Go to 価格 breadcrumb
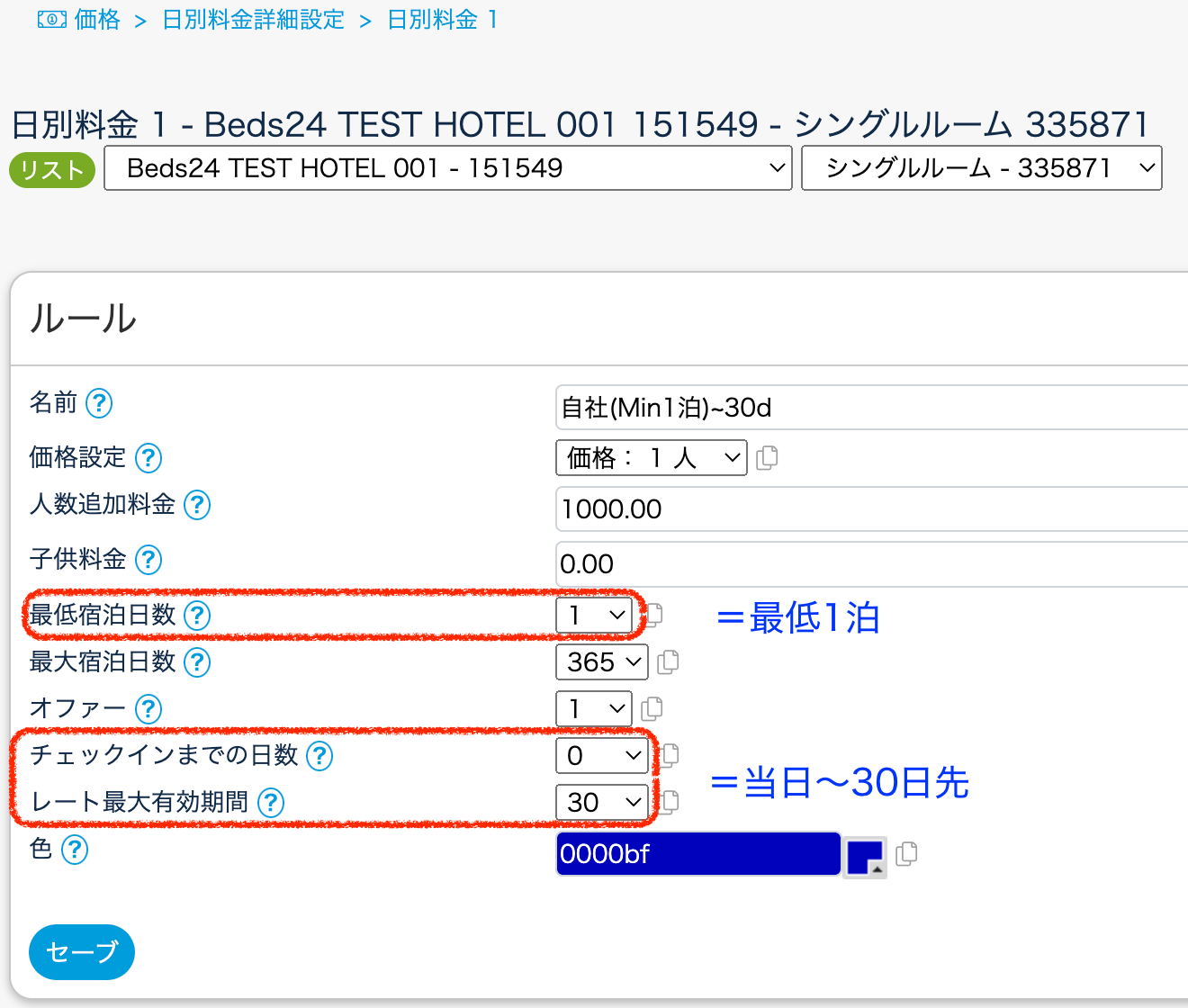1188x1008 pixels. tap(97, 20)
